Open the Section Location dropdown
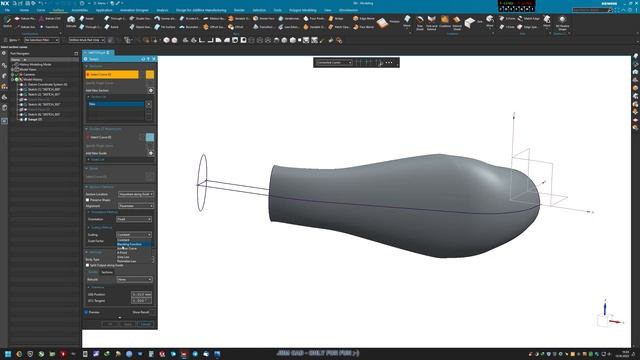The image size is (640, 360). tap(136, 194)
